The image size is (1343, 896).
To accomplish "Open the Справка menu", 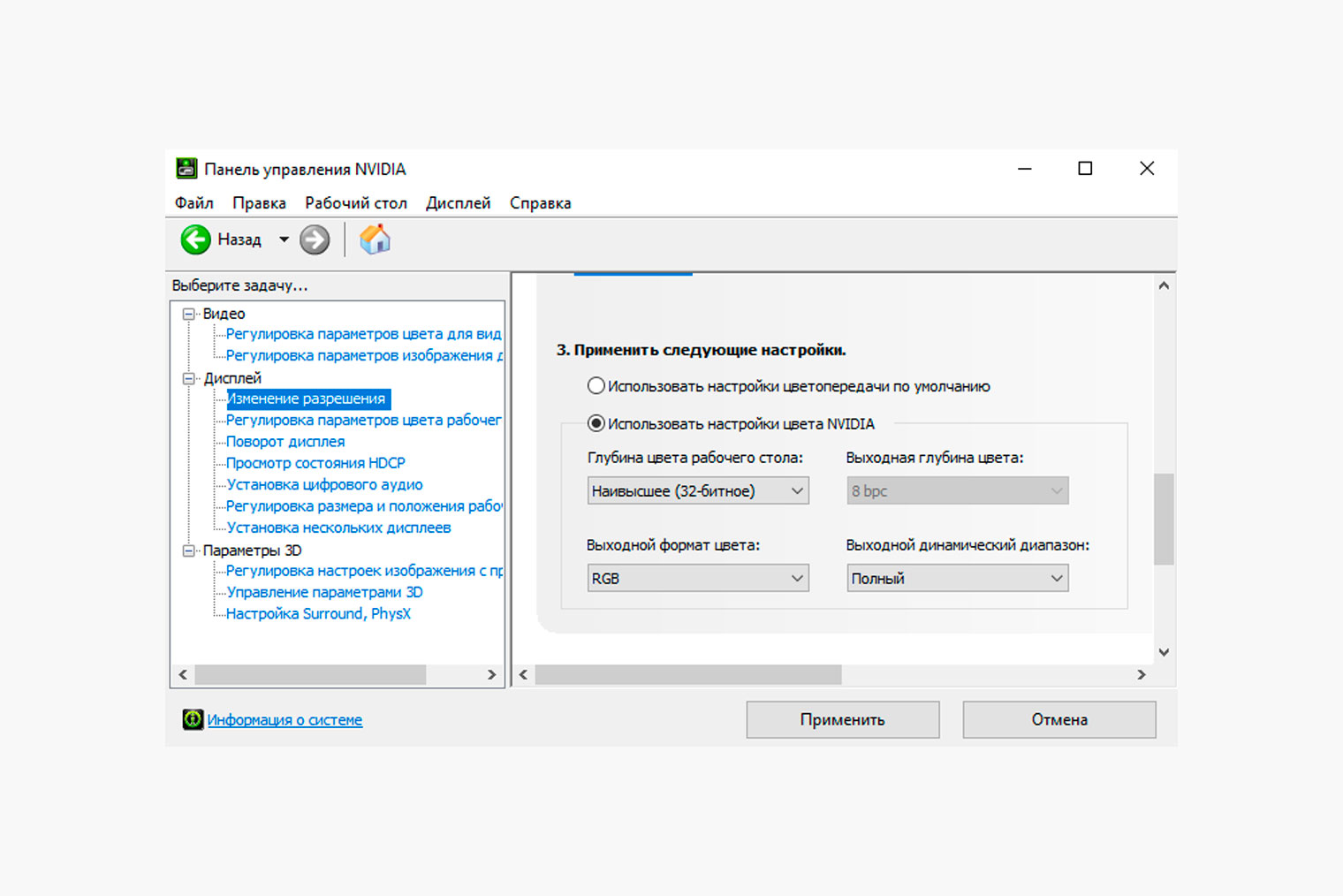I will pyautogui.click(x=540, y=202).
